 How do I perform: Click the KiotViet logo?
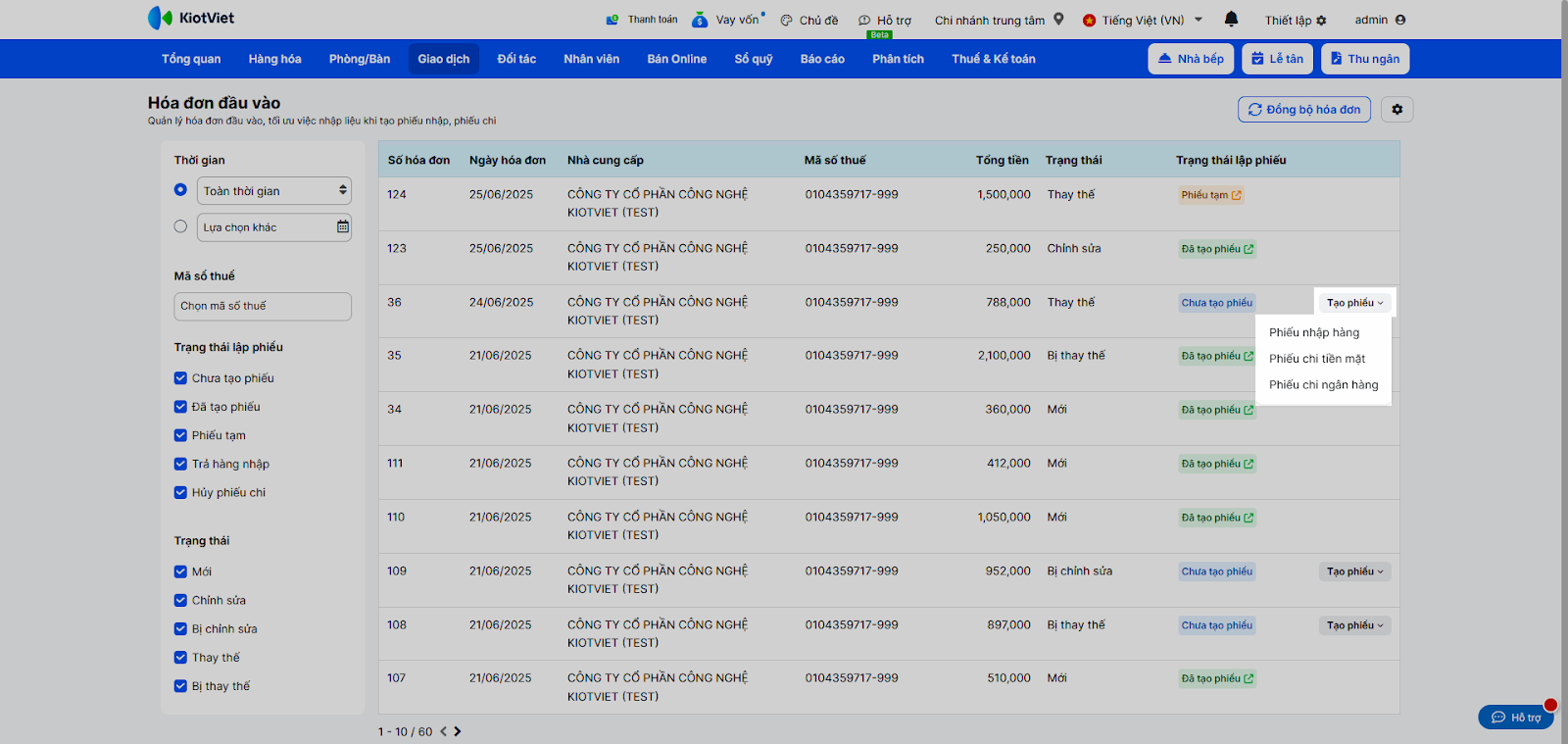point(191,18)
